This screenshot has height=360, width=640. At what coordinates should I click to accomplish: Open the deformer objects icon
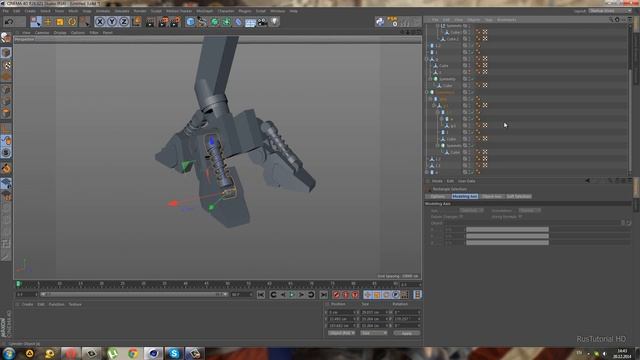(x=238, y=22)
